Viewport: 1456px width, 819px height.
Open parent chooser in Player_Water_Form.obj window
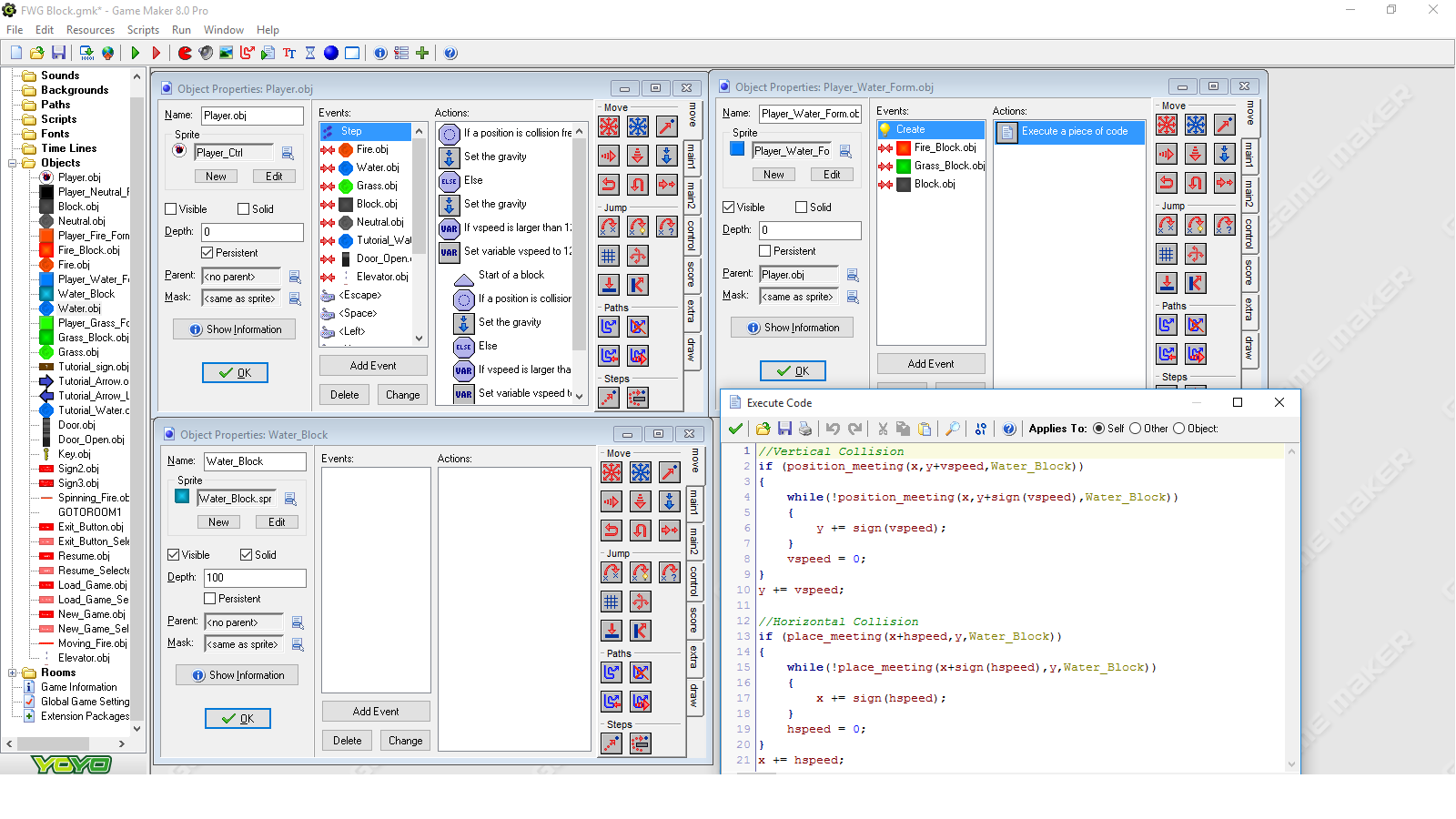pyautogui.click(x=853, y=275)
